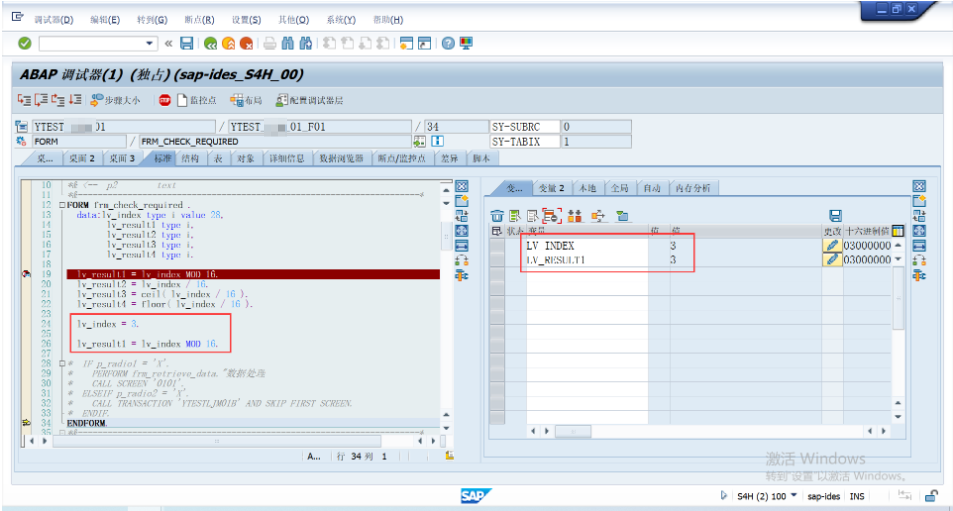Switch to the 本地 variables tab
The height and width of the screenshot is (511, 953).
point(587,188)
